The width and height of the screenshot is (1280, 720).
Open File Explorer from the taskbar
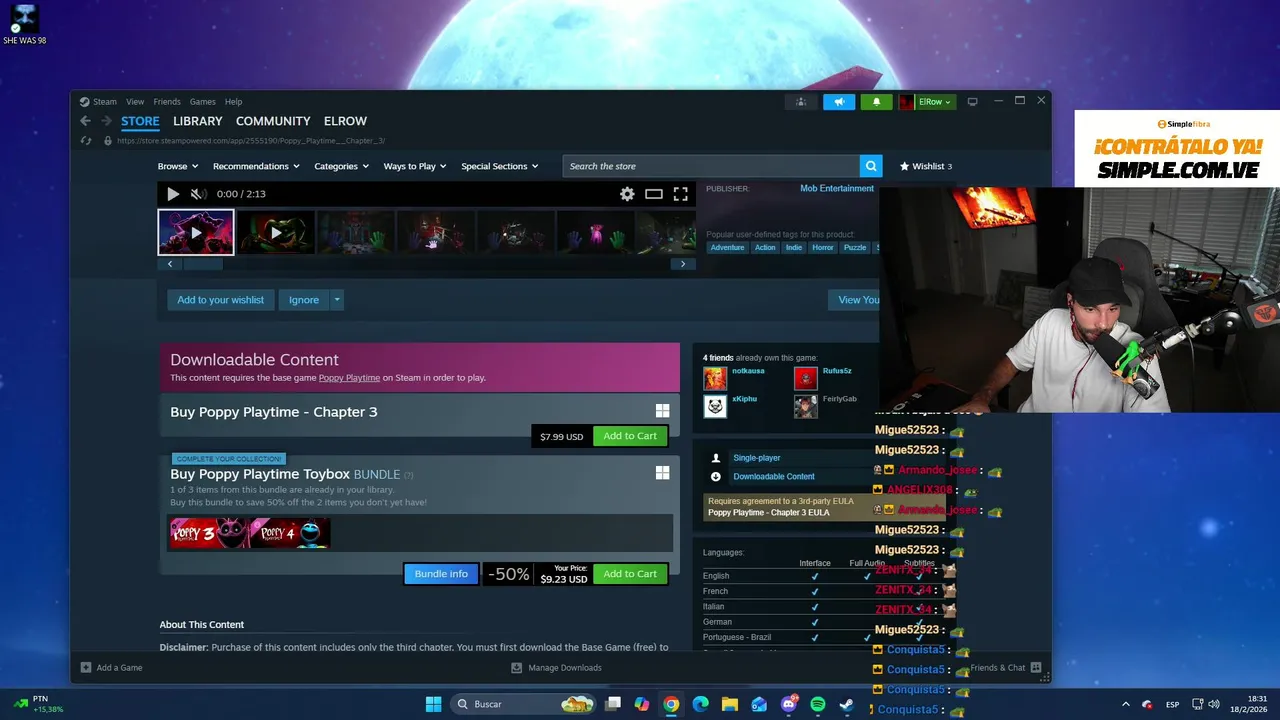click(x=730, y=704)
